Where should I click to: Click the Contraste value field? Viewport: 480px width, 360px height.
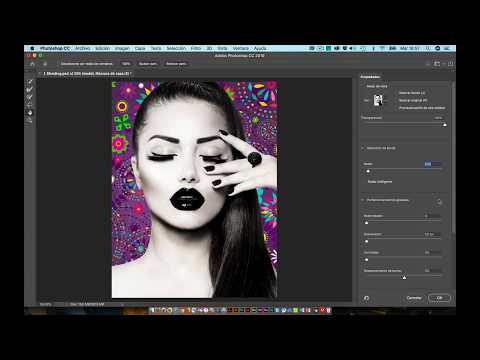[x=432, y=252]
